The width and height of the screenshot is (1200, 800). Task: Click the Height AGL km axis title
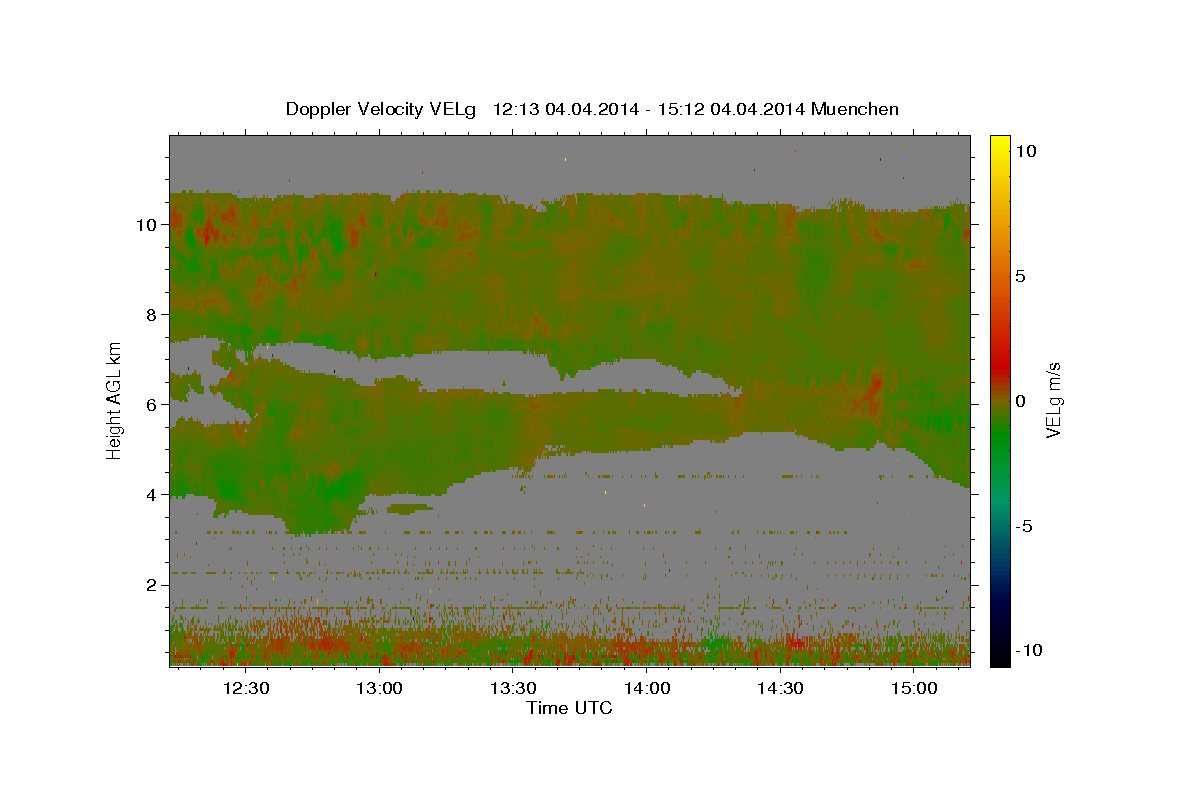114,399
